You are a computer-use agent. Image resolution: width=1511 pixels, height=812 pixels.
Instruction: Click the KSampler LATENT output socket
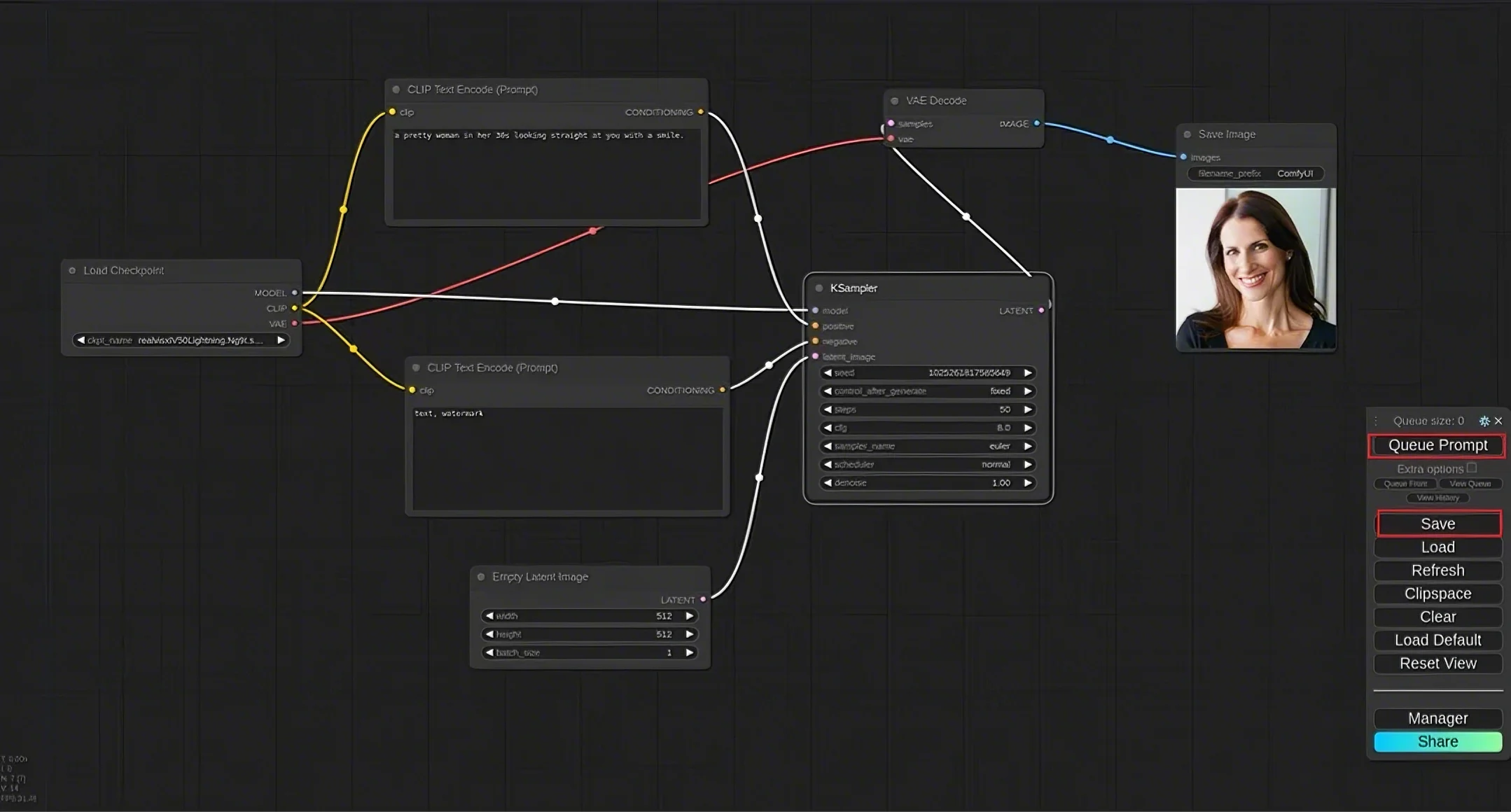[x=1041, y=310]
